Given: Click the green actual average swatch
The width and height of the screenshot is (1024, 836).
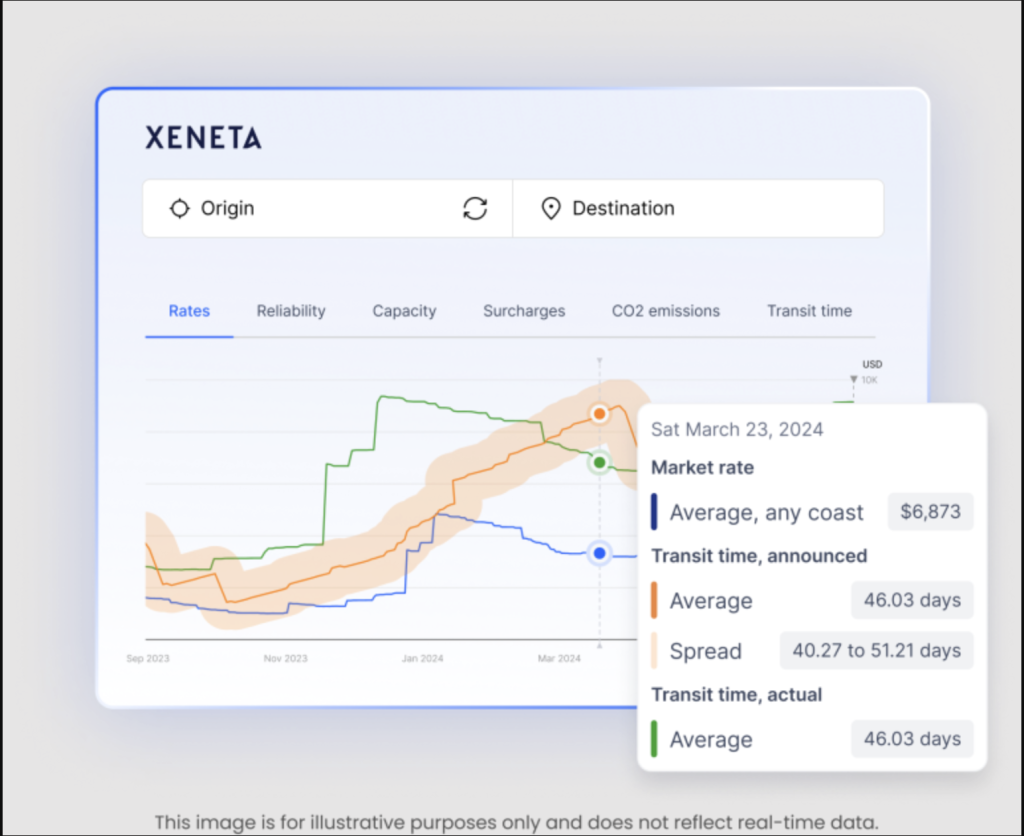Looking at the screenshot, I should pyautogui.click(x=654, y=739).
